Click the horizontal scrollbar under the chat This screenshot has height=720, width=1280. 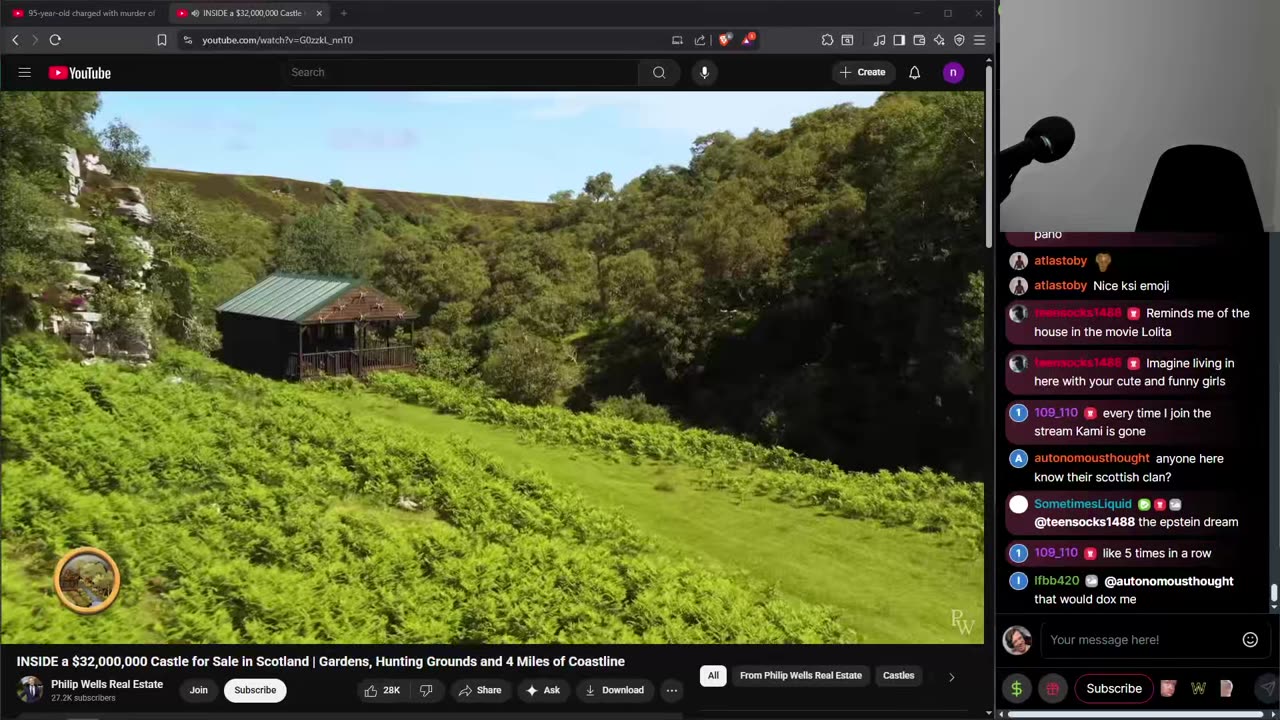click(1135, 714)
